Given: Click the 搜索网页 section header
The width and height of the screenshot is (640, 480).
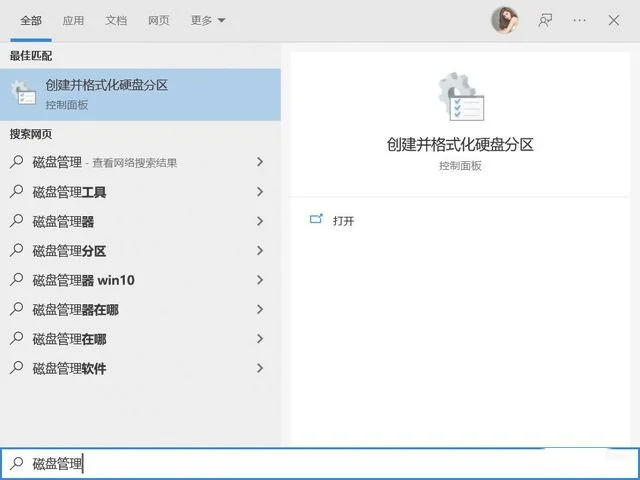Looking at the screenshot, I should [x=31, y=134].
